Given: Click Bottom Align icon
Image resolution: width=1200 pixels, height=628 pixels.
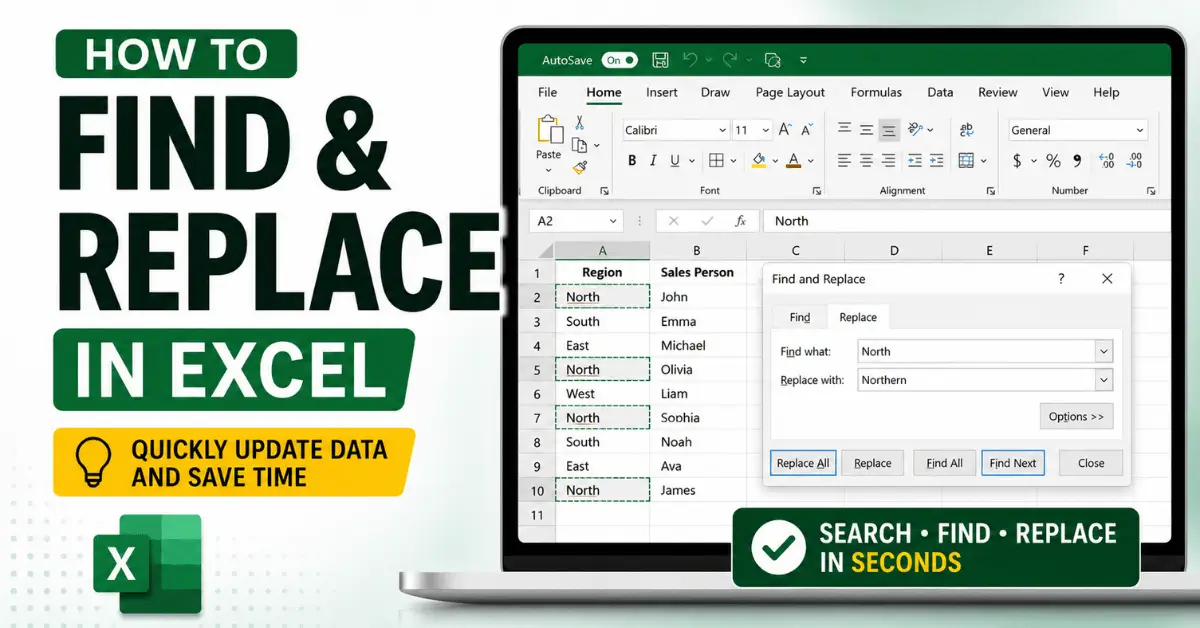Looking at the screenshot, I should (888, 130).
